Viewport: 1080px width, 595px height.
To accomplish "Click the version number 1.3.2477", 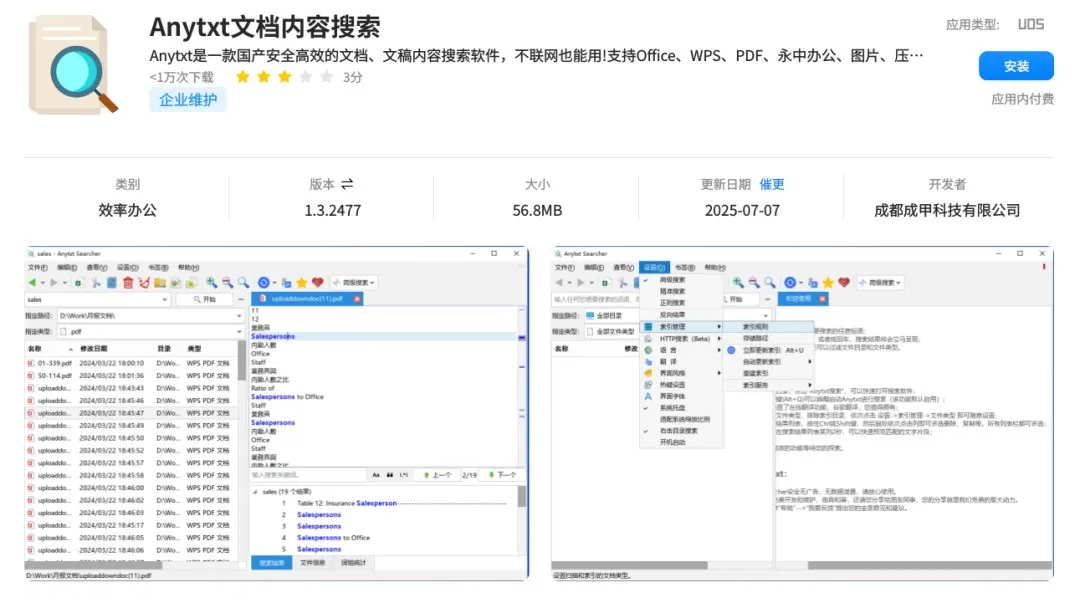I will (x=333, y=210).
